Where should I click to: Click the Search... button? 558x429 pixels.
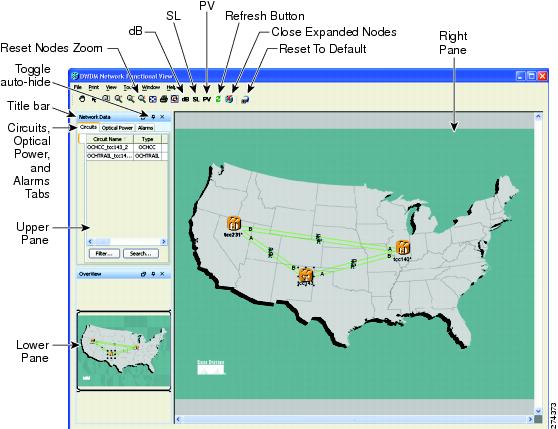pyautogui.click(x=141, y=254)
